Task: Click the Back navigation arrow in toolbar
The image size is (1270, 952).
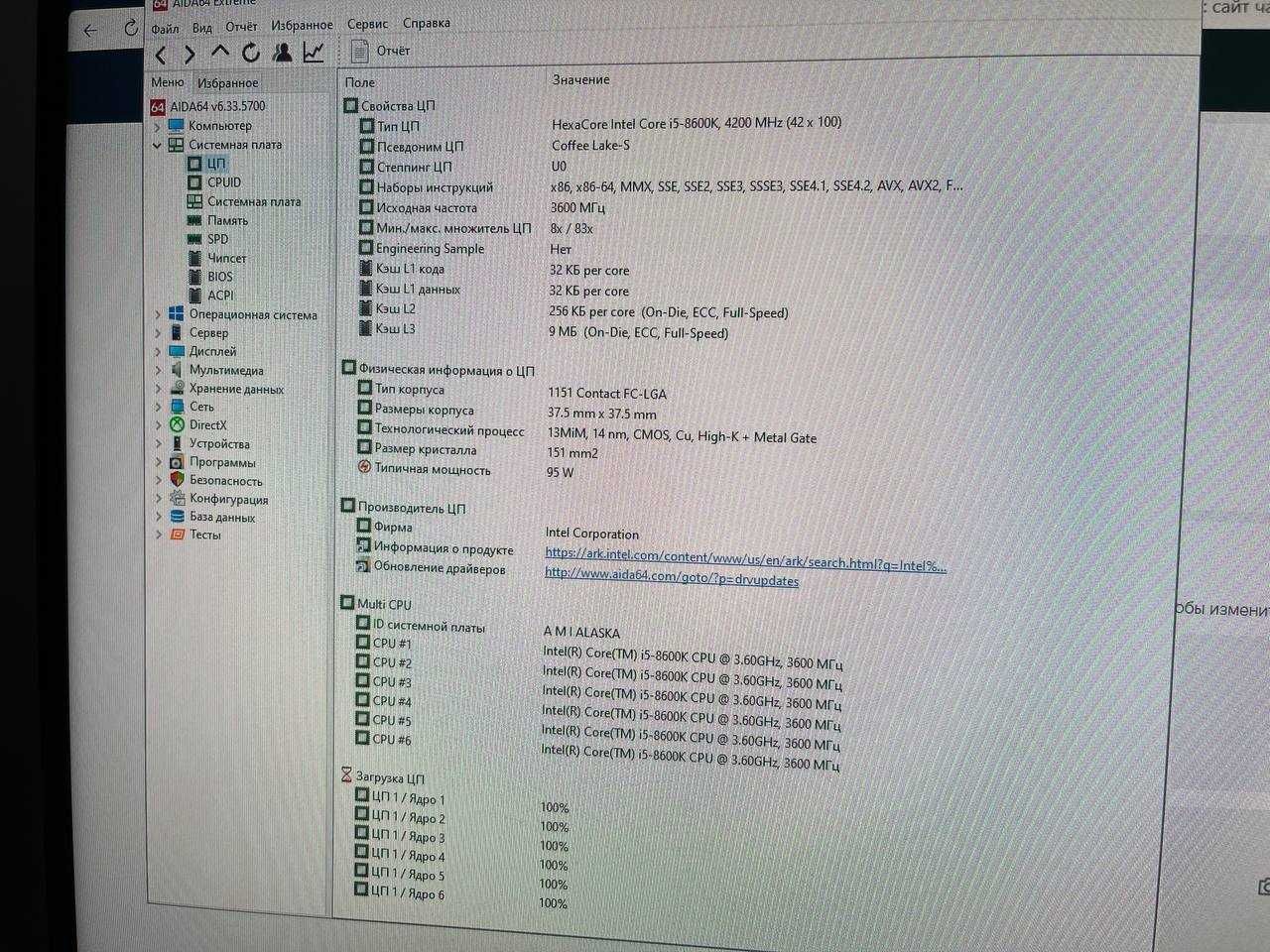Action: (x=162, y=56)
